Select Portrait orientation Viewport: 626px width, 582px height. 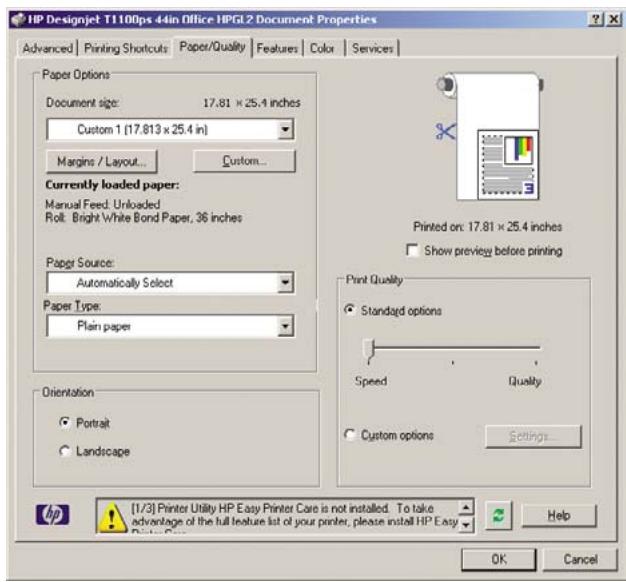click(x=64, y=422)
